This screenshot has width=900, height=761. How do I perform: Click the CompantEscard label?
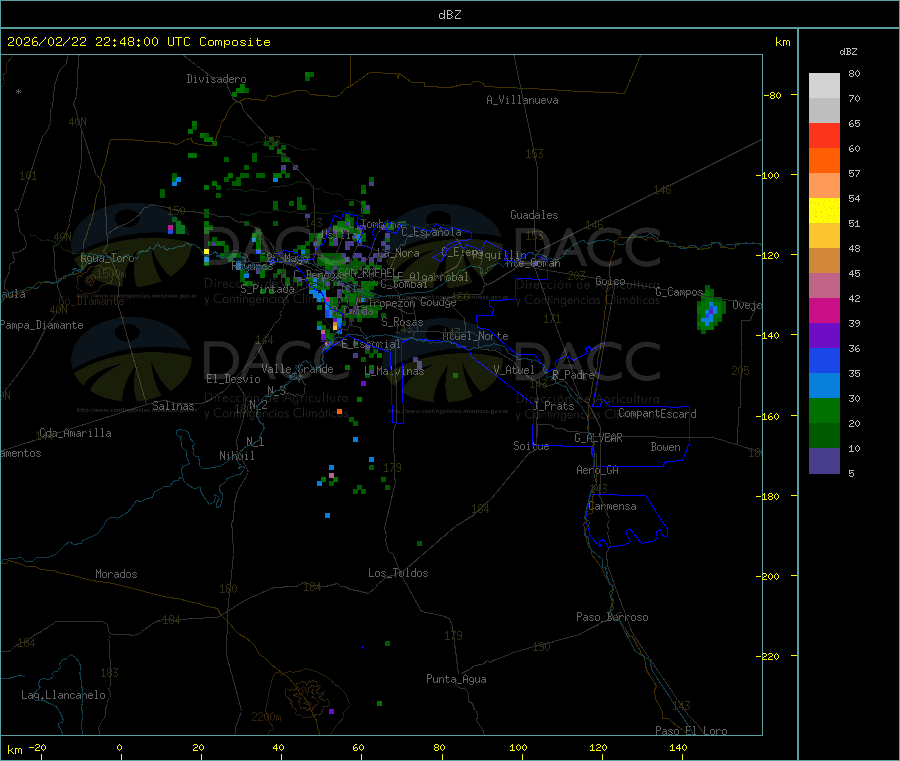pos(657,413)
